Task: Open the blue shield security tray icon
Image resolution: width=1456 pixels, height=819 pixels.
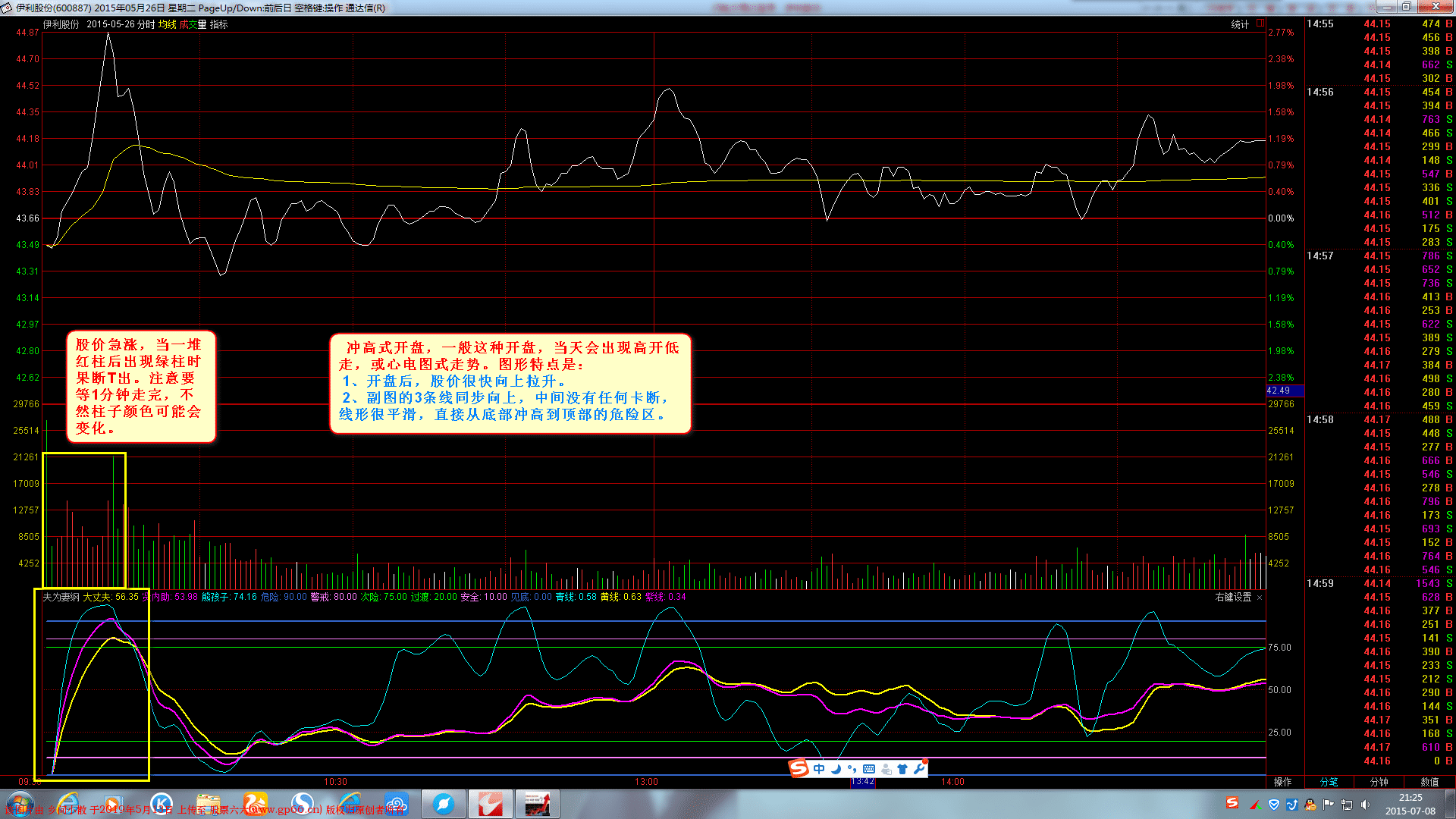Action: pyautogui.click(x=1274, y=805)
